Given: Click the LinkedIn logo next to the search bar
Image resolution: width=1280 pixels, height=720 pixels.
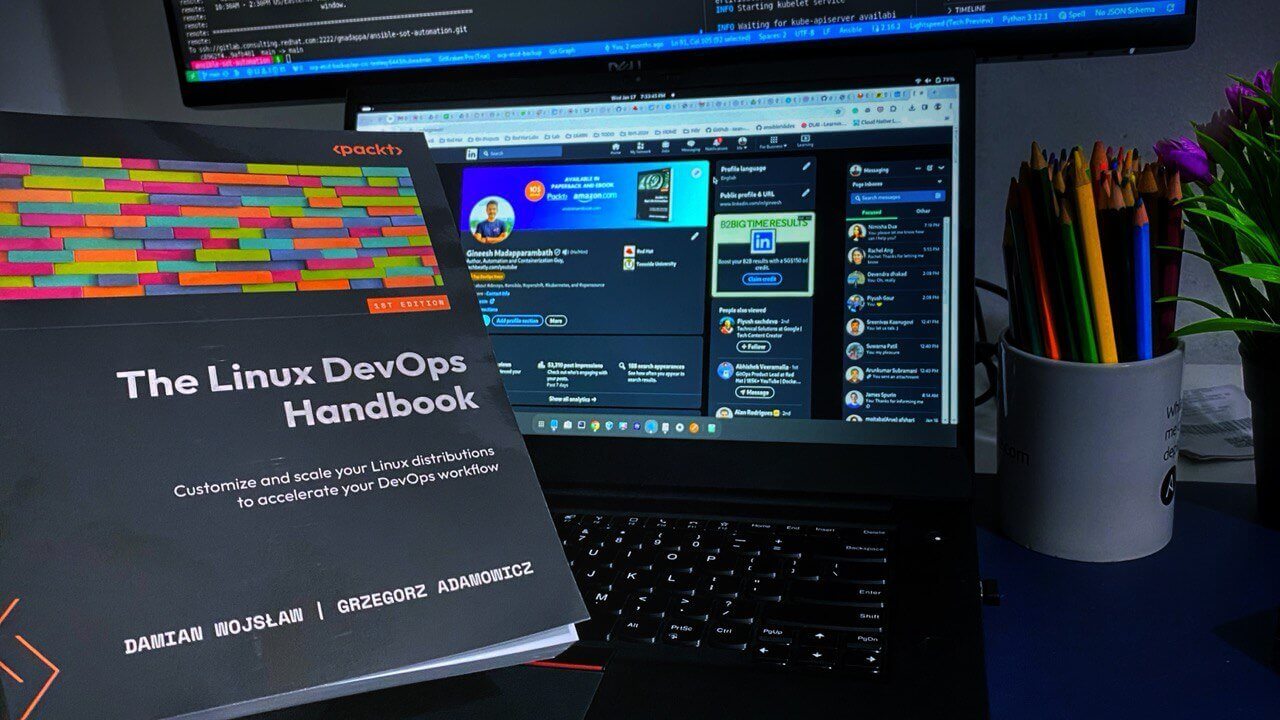Looking at the screenshot, I should (471, 153).
